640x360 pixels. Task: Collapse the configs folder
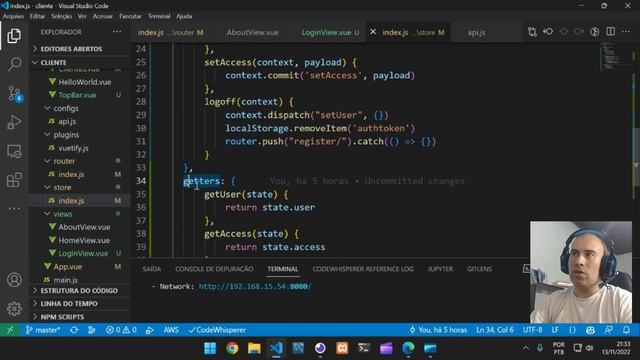(66, 108)
